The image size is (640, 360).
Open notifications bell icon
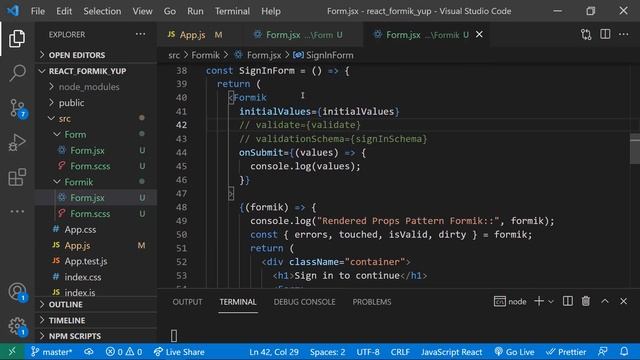pyautogui.click(x=624, y=351)
